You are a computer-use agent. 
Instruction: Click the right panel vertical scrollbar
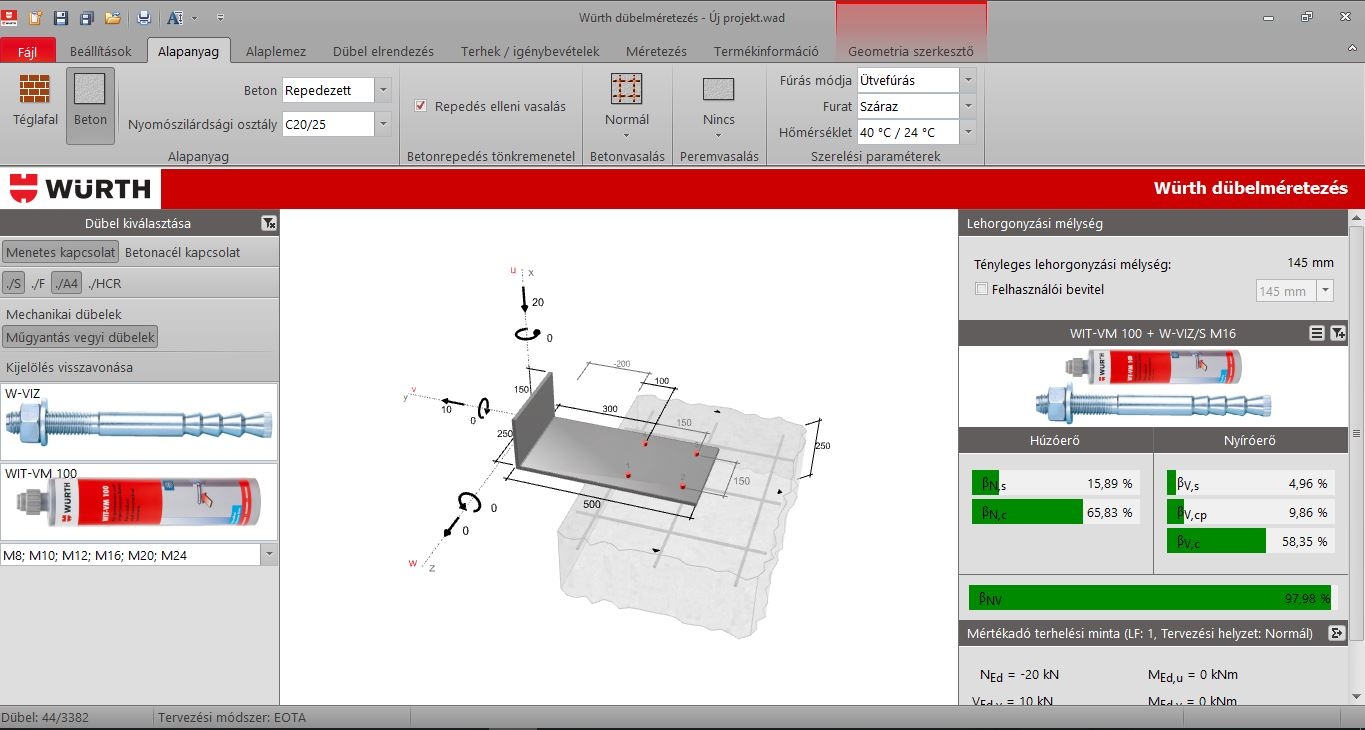pos(1356,432)
